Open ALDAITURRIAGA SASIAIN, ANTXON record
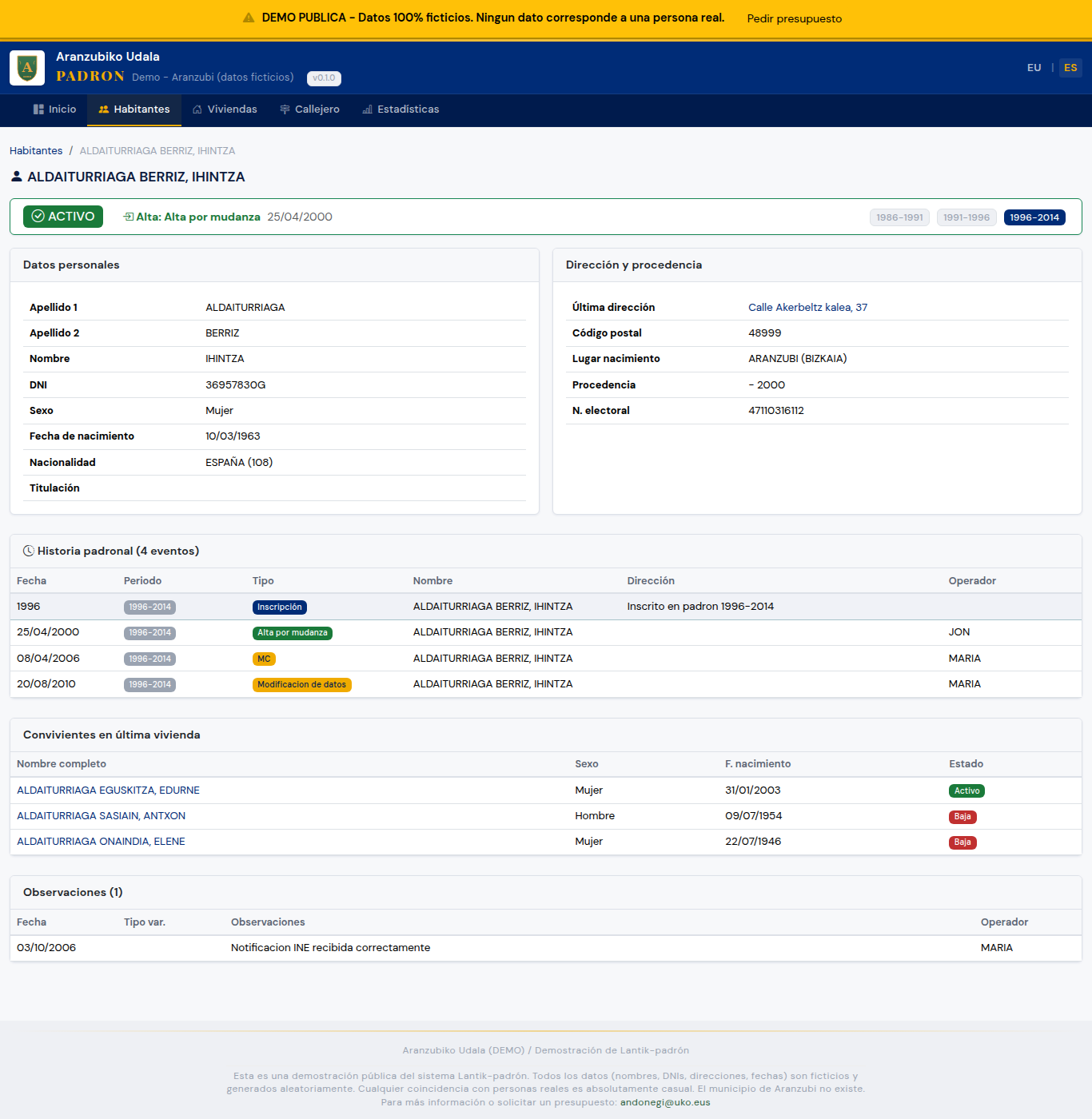Image resolution: width=1092 pixels, height=1119 pixels. 101,815
